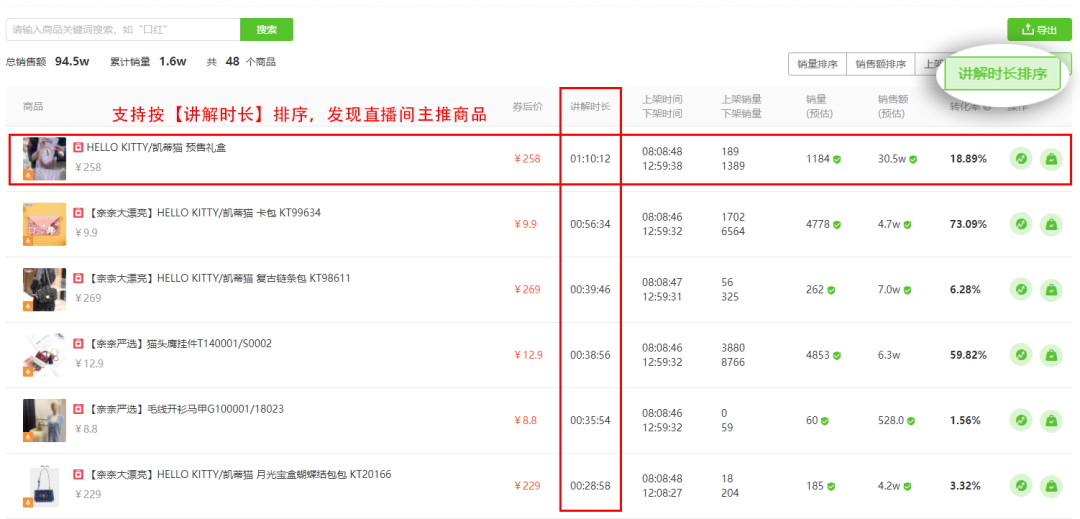The height and width of the screenshot is (519, 1080).
Task: Select conversion rate 73.09%
Action: pos(968,224)
